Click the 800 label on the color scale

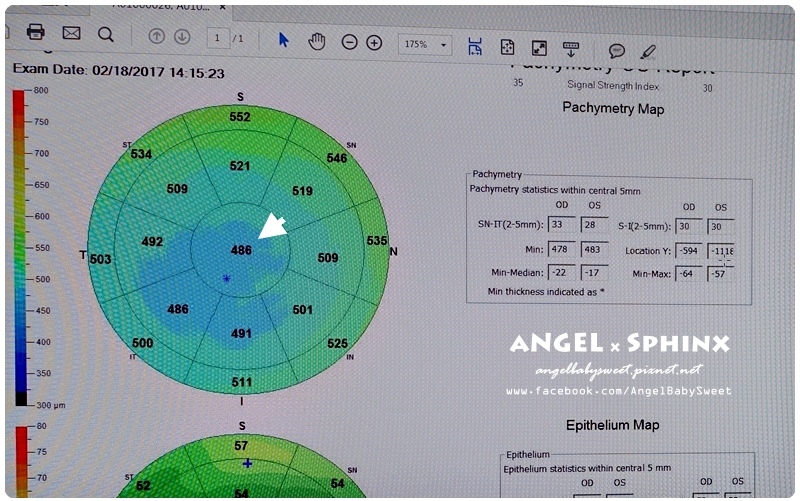tap(41, 90)
